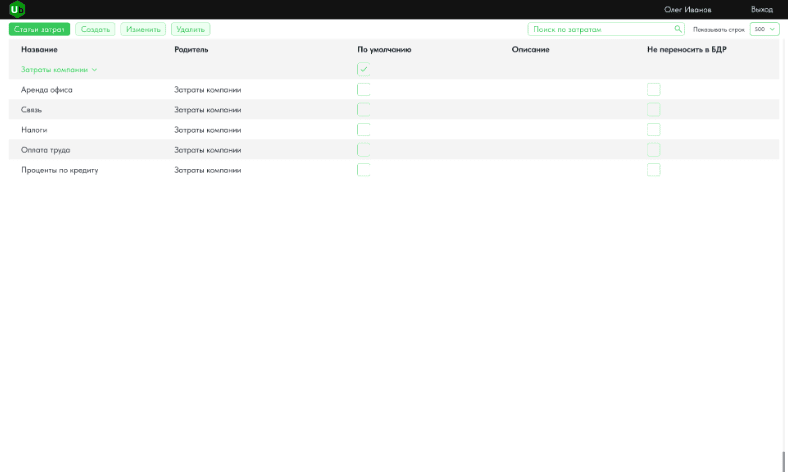Image resolution: width=788 pixels, height=472 pixels.
Task: Open the rows-per-page dropdown showing 500
Action: click(764, 30)
